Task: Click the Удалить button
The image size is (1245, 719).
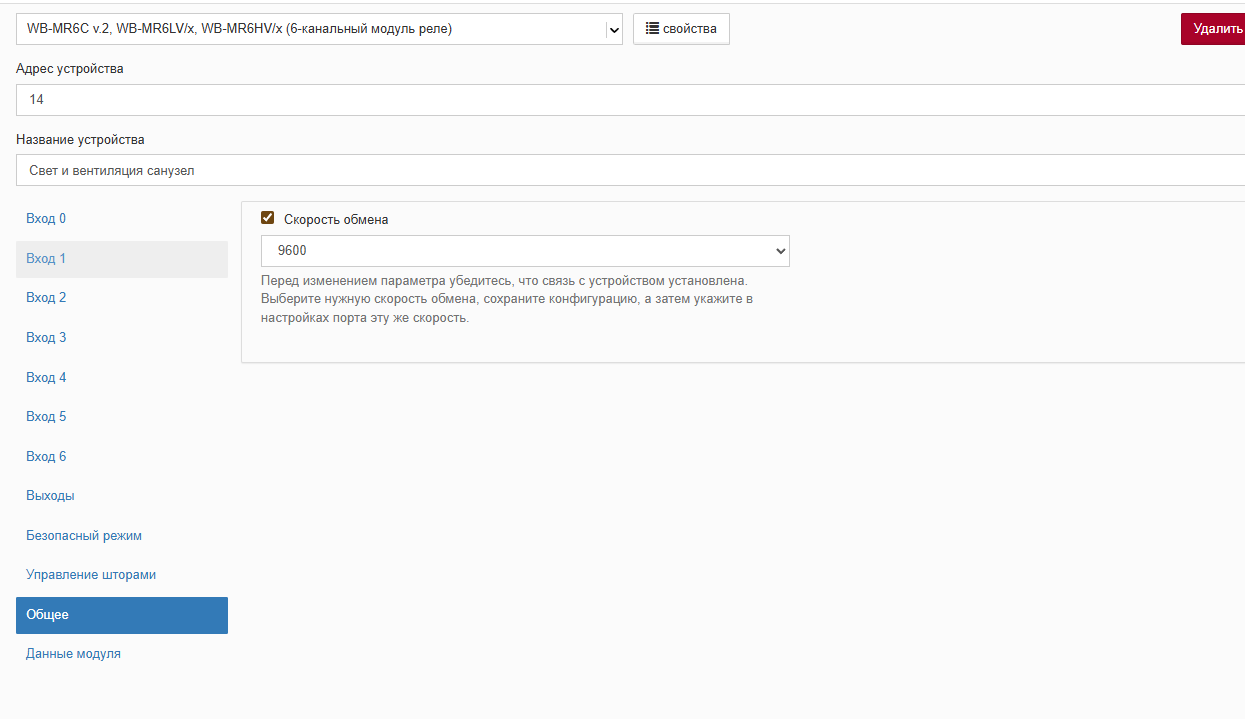Action: pos(1216,29)
